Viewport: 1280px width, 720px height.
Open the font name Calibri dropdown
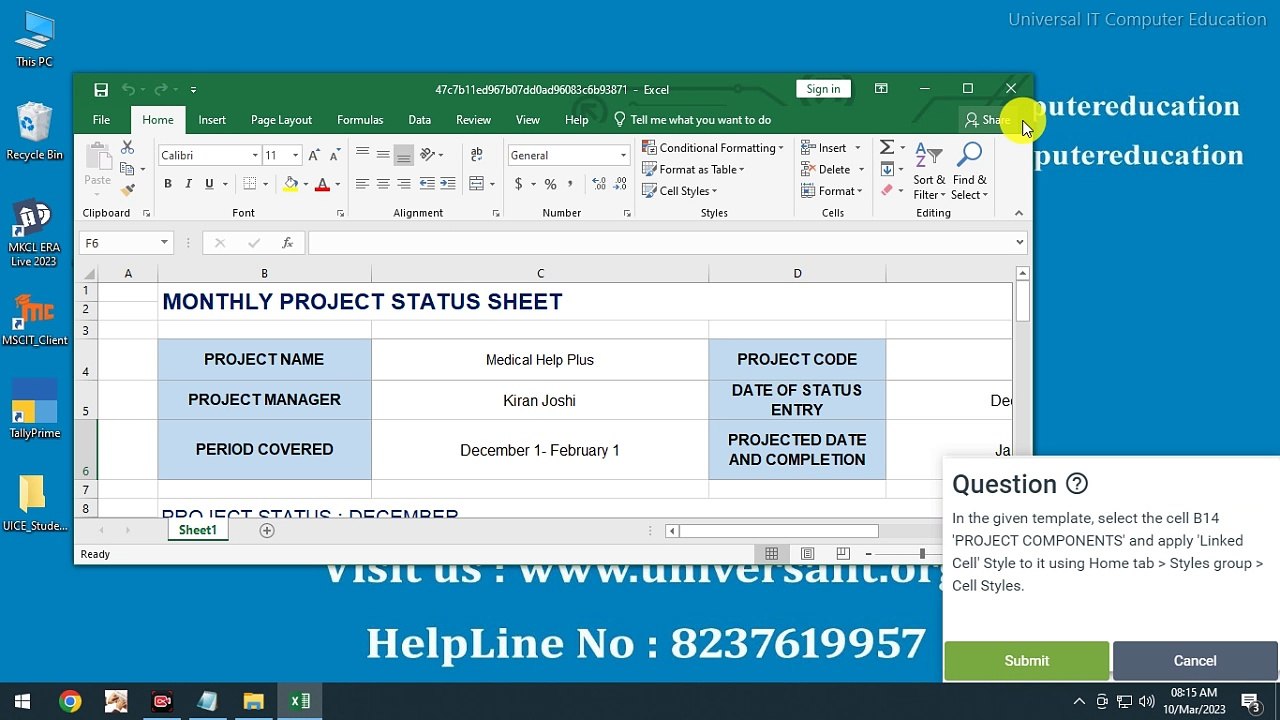click(x=255, y=155)
